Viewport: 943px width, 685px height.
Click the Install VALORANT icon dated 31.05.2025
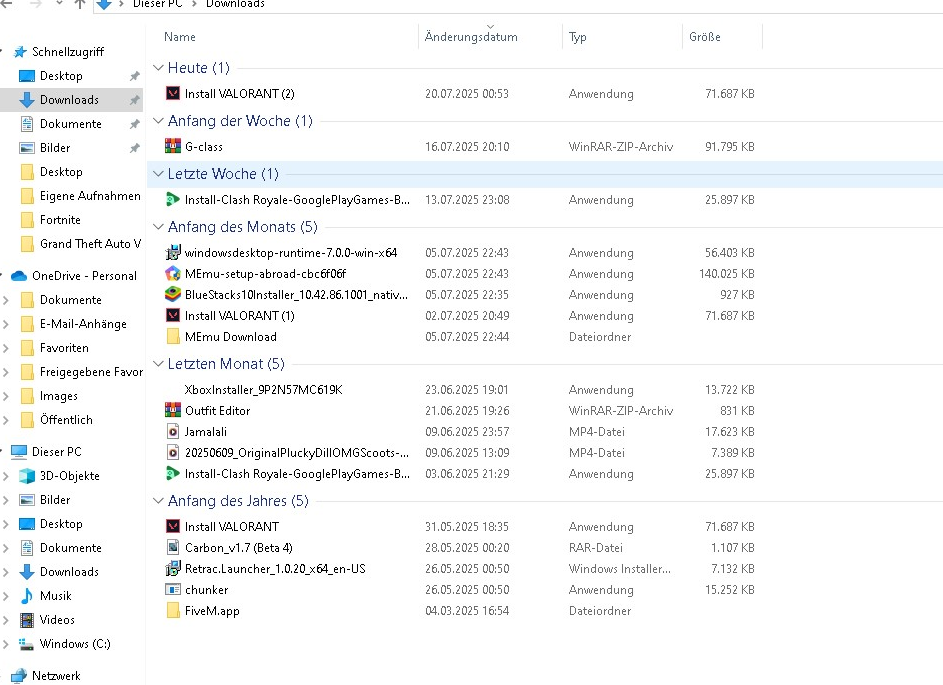click(x=173, y=526)
